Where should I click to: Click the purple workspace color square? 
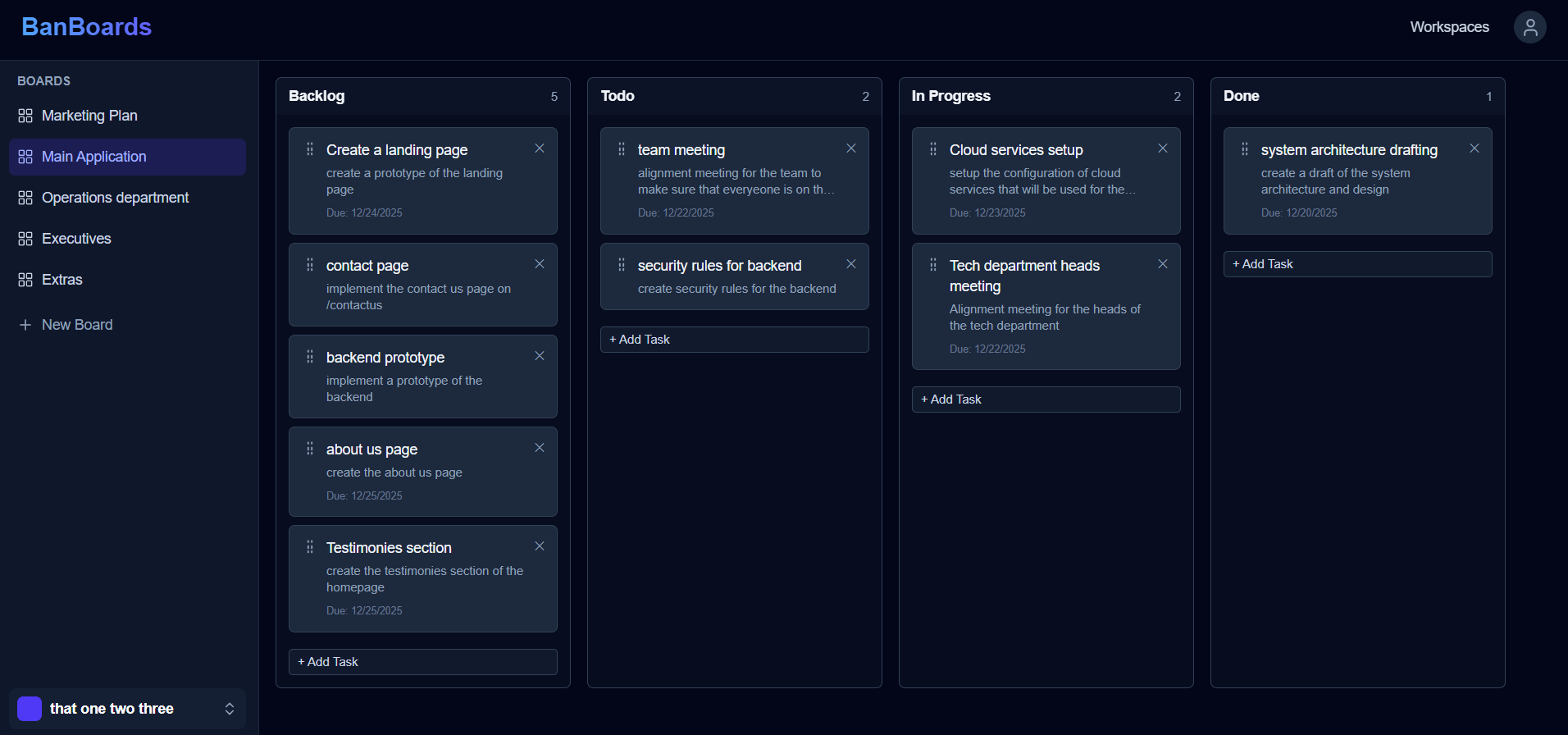tap(30, 709)
